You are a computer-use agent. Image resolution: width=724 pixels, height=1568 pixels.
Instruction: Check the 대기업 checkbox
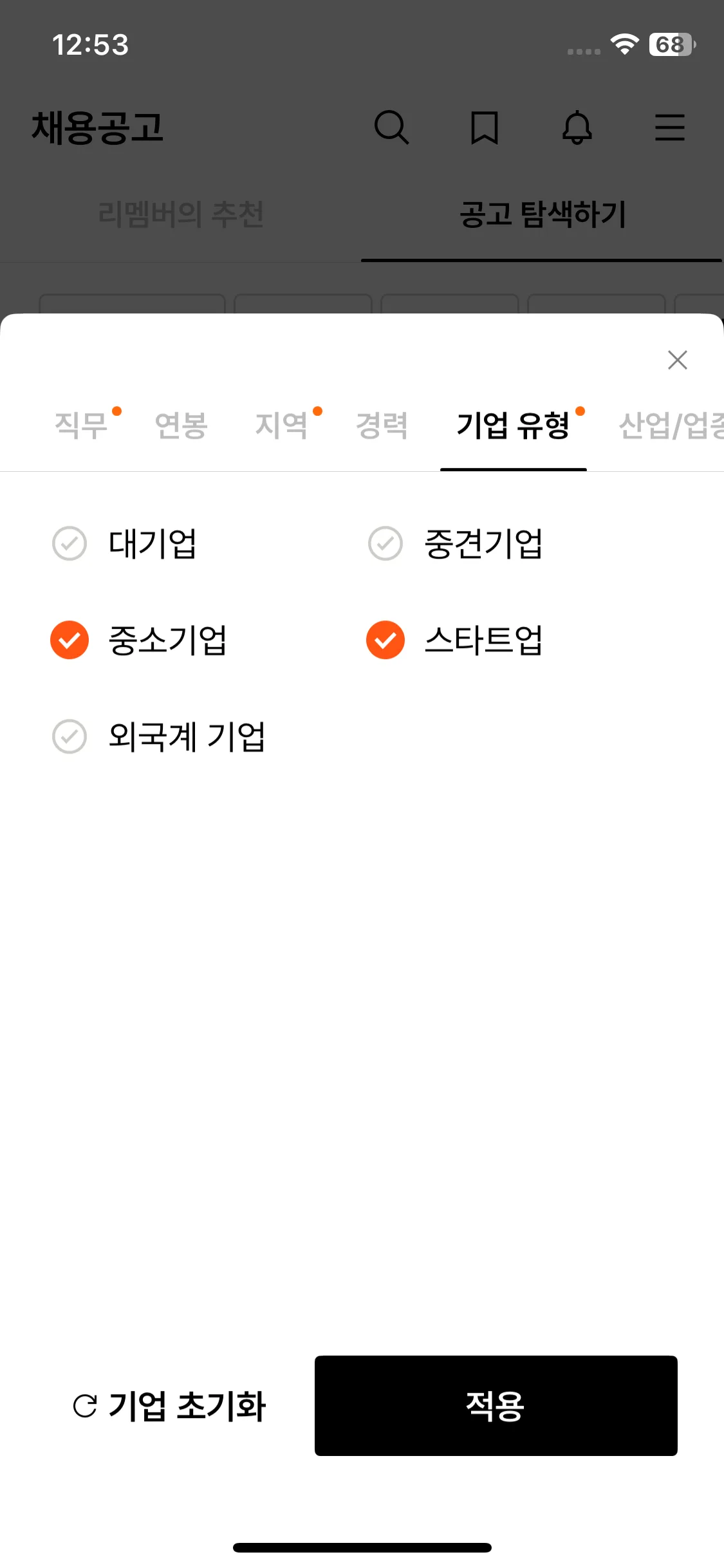point(70,543)
